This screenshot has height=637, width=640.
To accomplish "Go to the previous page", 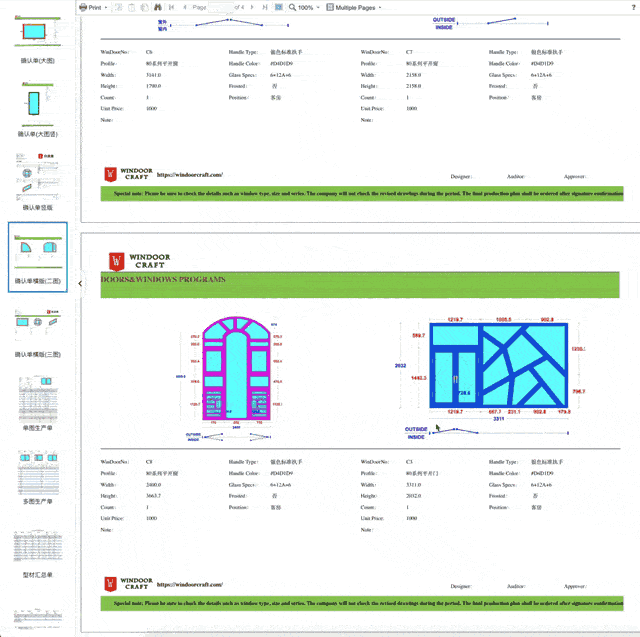I will 185,7.
